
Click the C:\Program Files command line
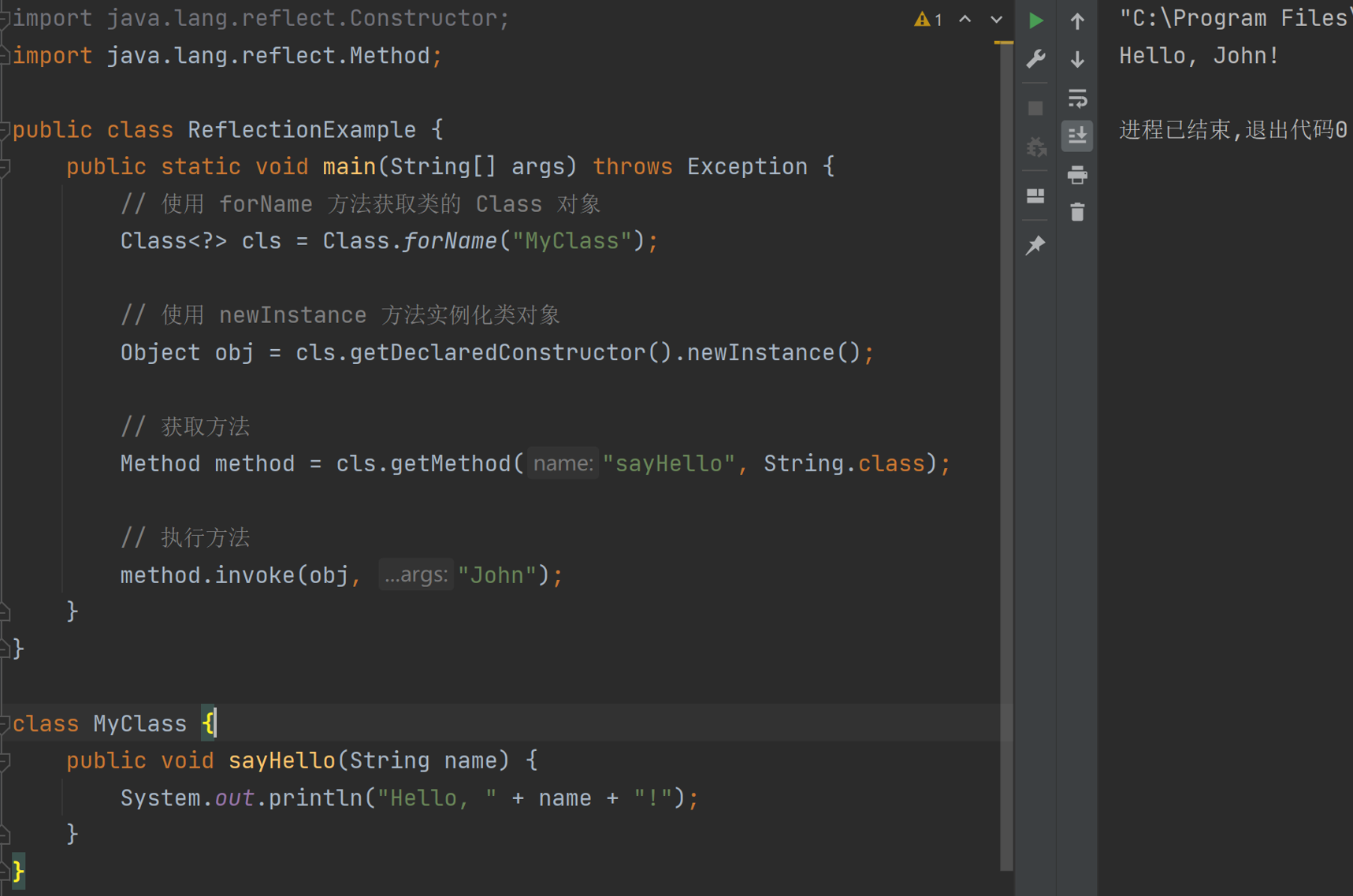click(x=1235, y=18)
